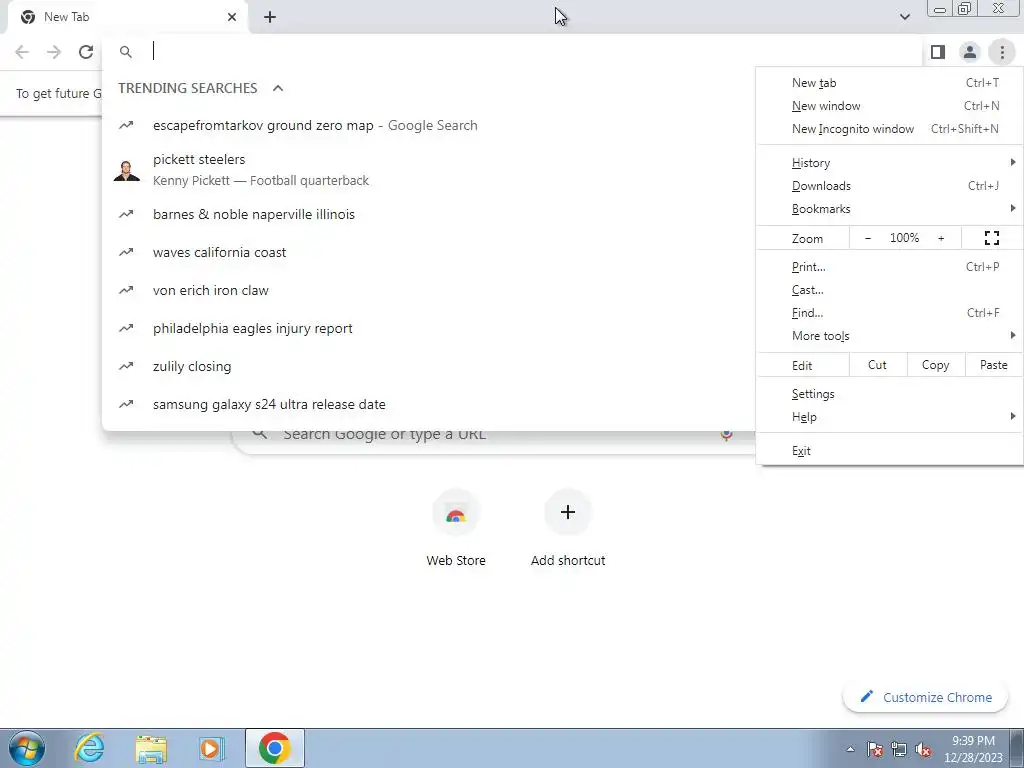
Task: Open Windows Explorer folder taskbar icon
Action: click(x=151, y=748)
